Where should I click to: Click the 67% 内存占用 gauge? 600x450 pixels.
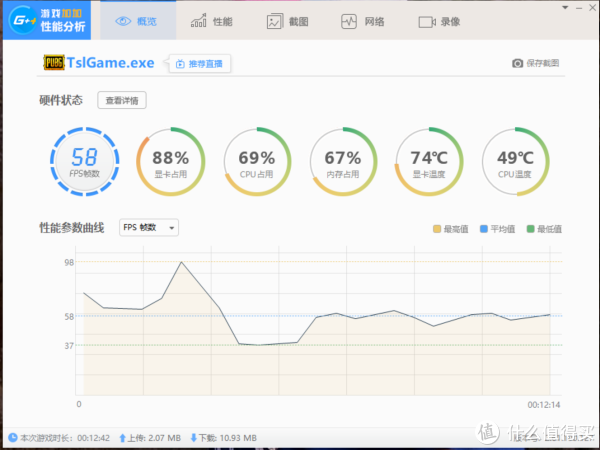(x=343, y=162)
